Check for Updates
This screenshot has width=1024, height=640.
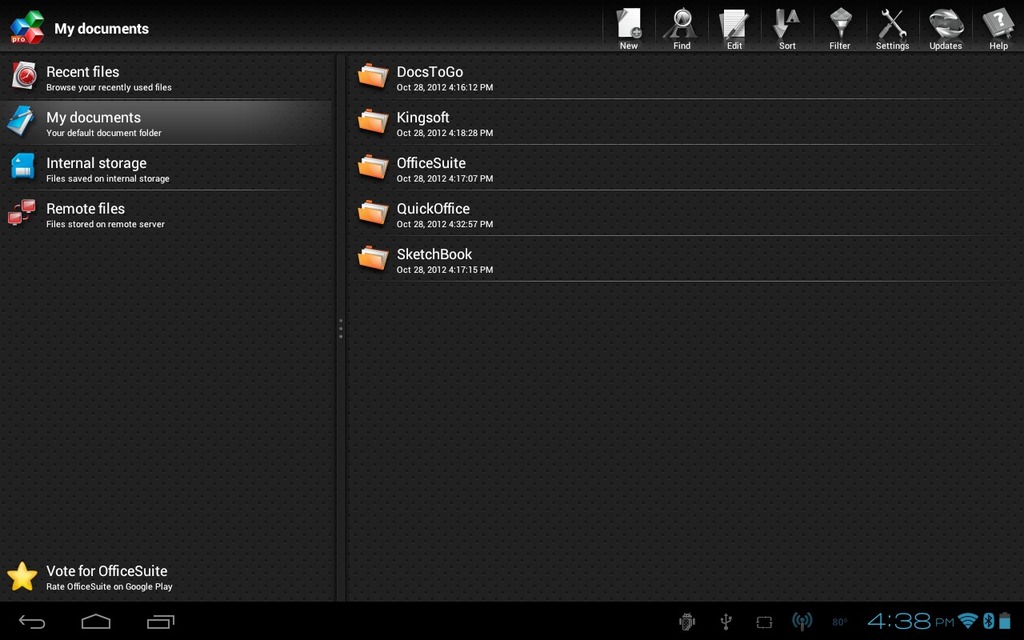point(946,28)
